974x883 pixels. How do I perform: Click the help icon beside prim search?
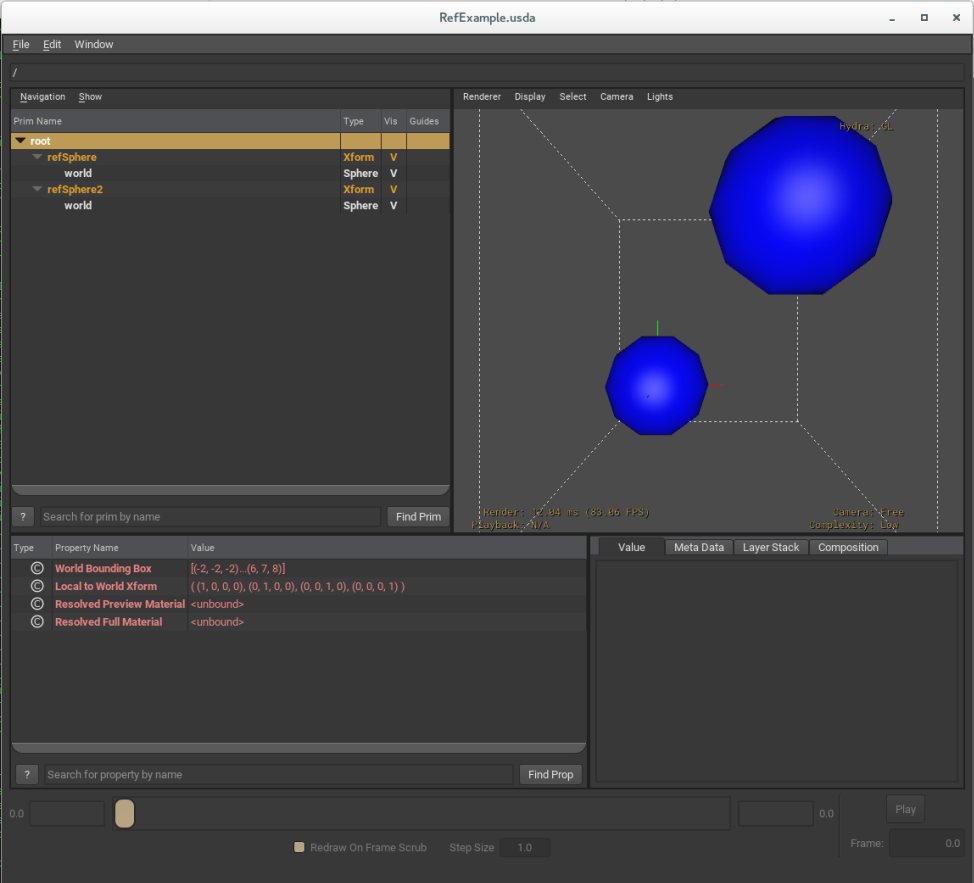tap(23, 517)
